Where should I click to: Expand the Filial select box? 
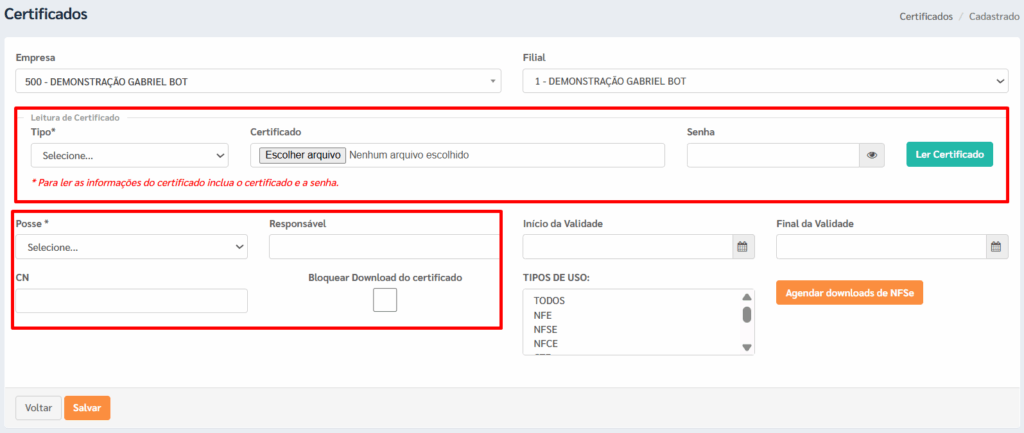[x=765, y=82]
